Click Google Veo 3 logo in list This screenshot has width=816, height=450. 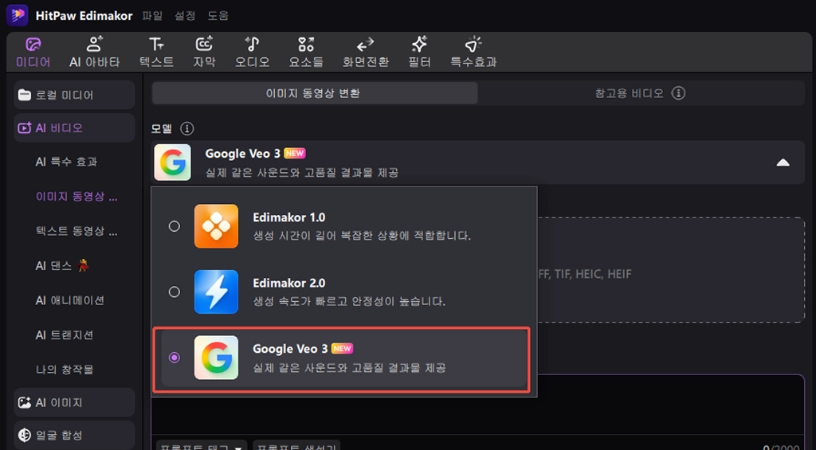[x=216, y=357]
